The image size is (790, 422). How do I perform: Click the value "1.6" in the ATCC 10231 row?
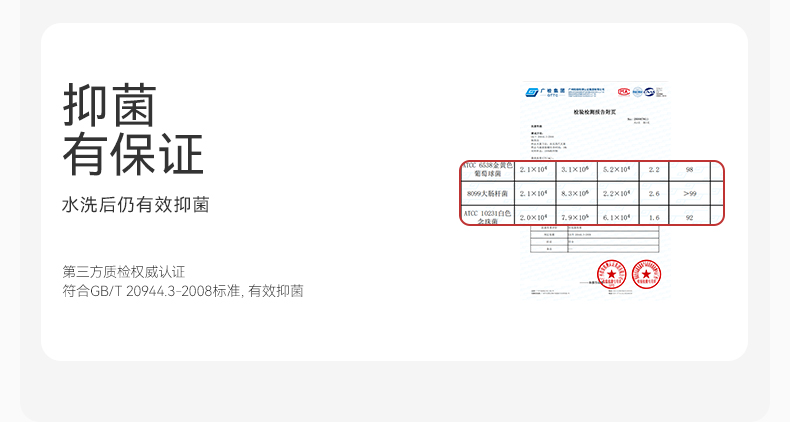(654, 218)
